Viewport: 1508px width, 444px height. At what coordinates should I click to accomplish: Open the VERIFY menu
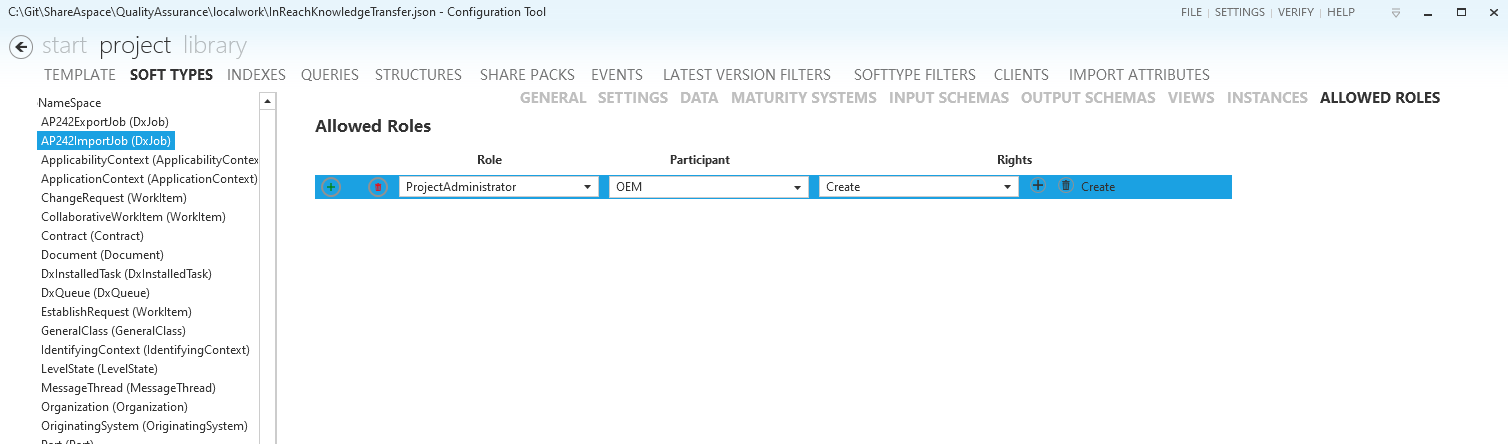(x=1296, y=12)
